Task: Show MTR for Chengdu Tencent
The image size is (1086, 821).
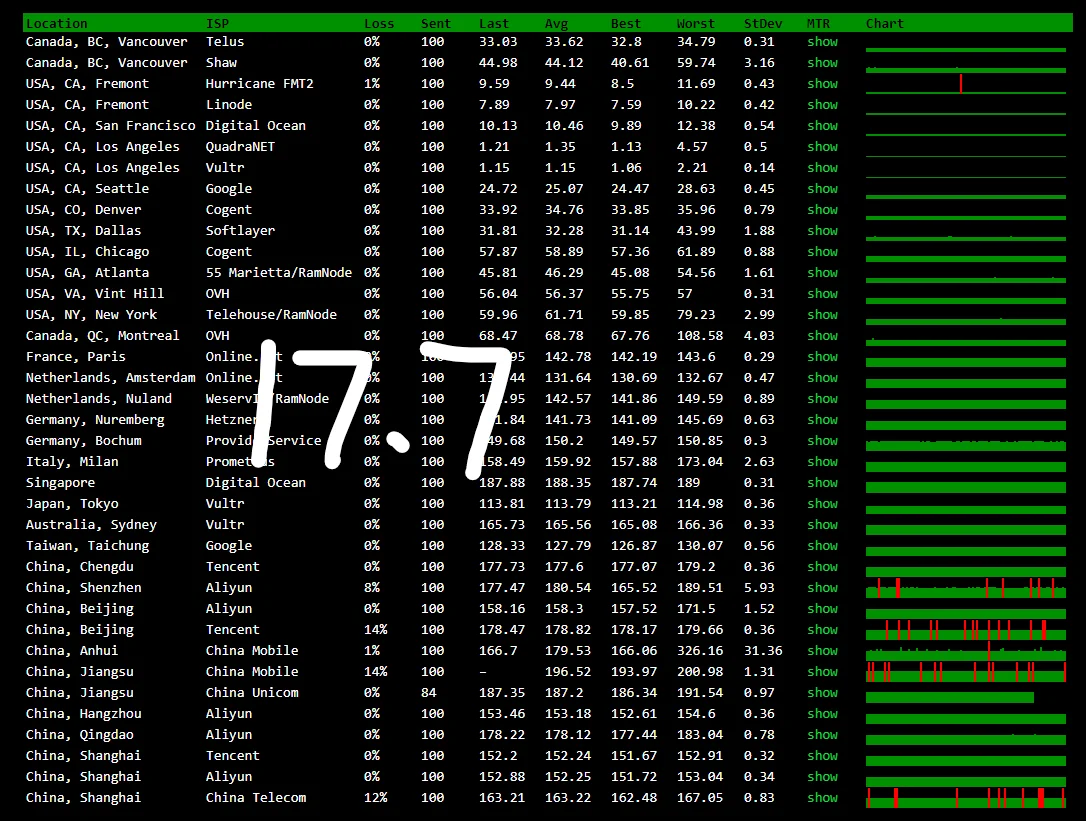Action: [822, 566]
